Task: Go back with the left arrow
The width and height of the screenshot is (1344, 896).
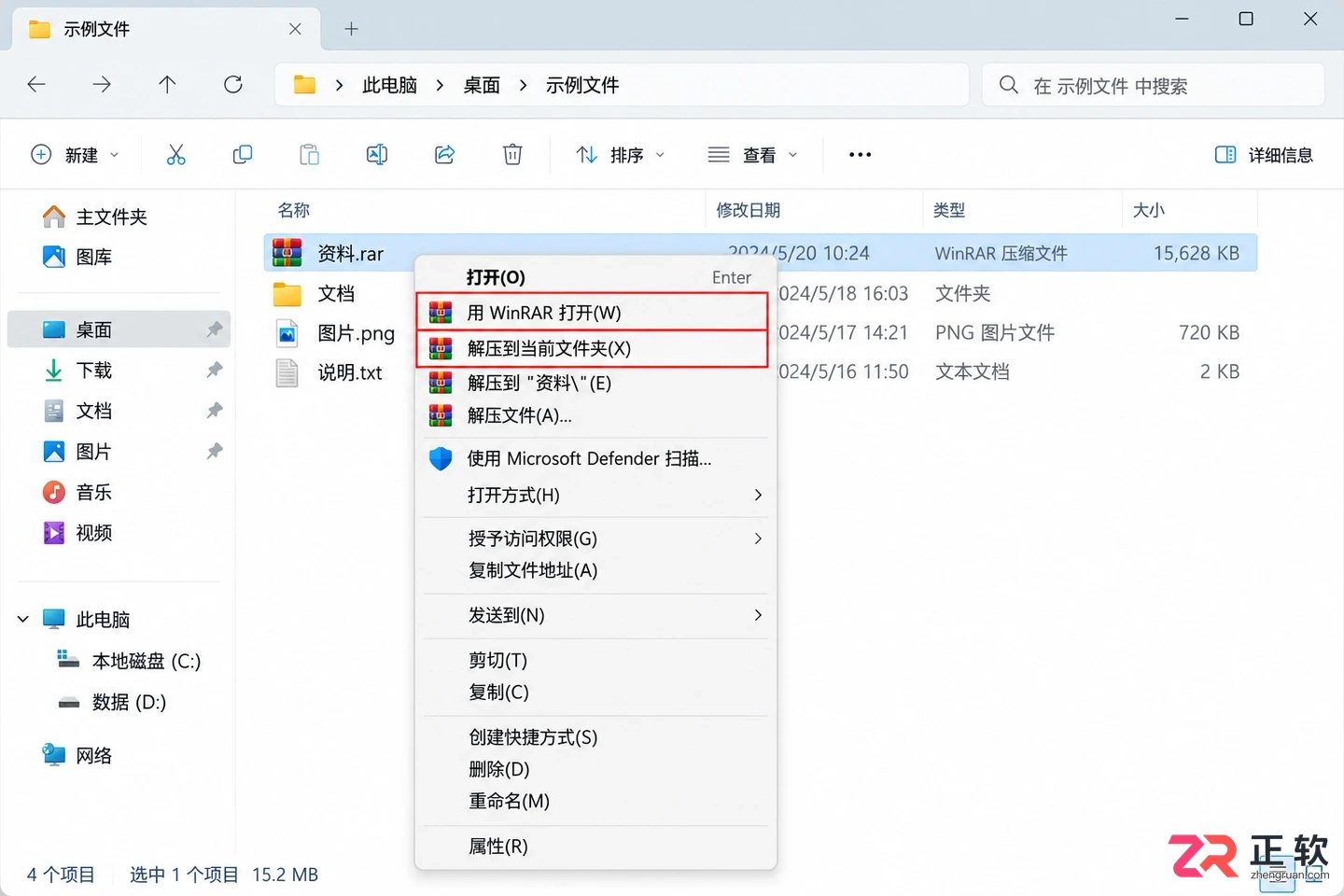Action: point(36,85)
